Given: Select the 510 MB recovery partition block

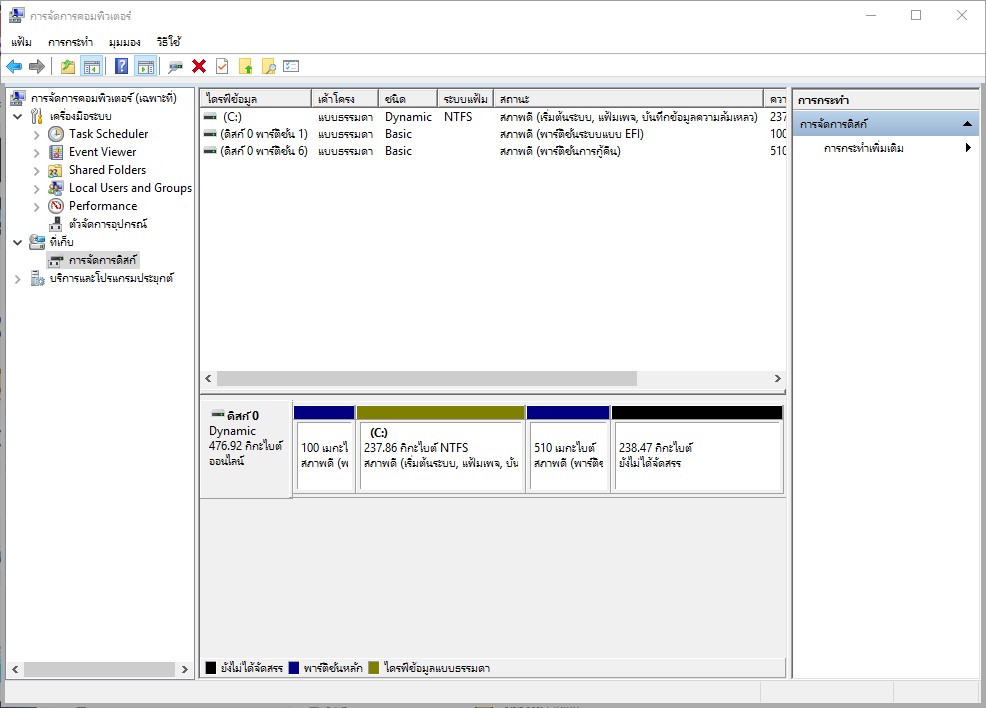Looking at the screenshot, I should (568, 448).
